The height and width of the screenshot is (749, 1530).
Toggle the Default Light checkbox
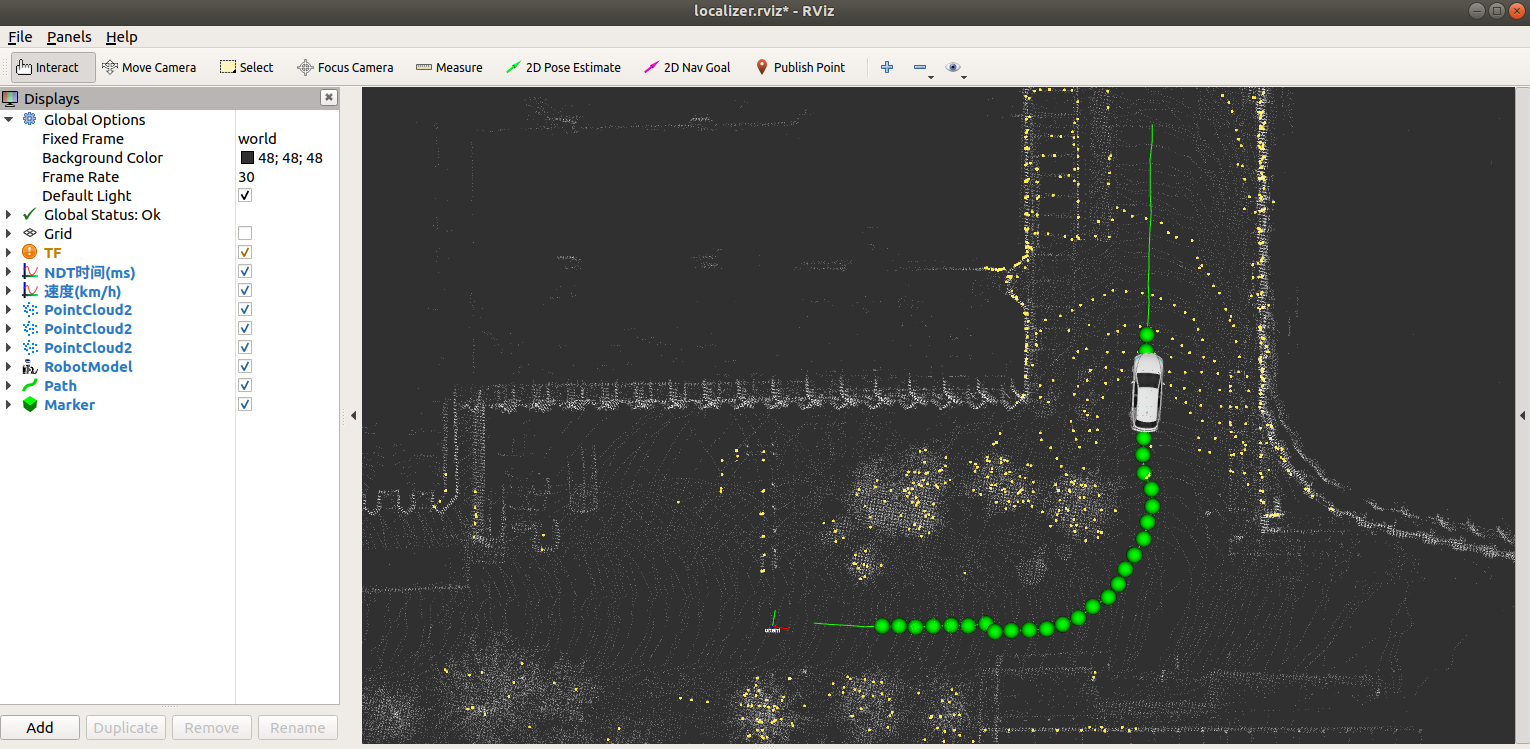[x=245, y=196]
